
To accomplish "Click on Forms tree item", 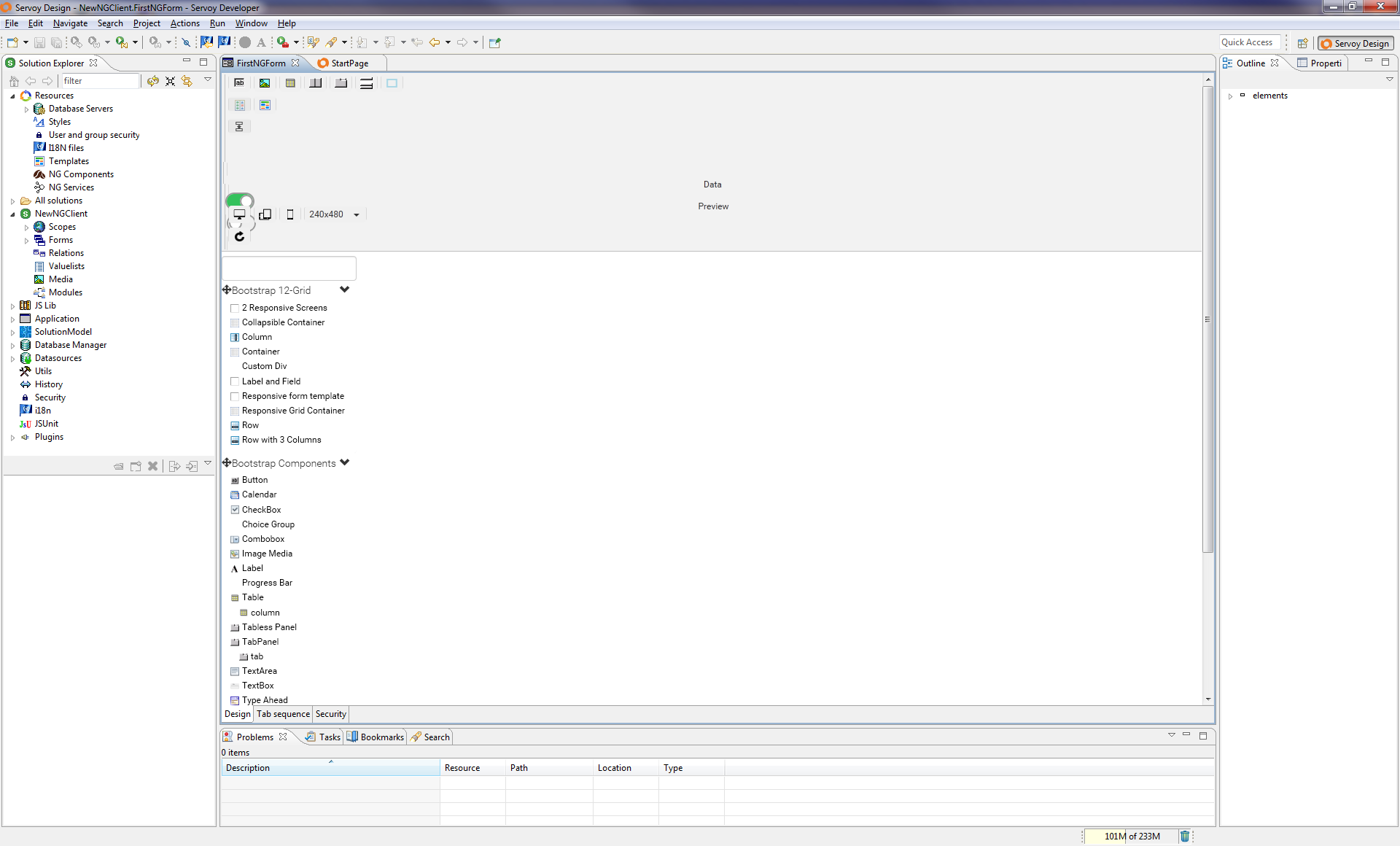I will [60, 239].
